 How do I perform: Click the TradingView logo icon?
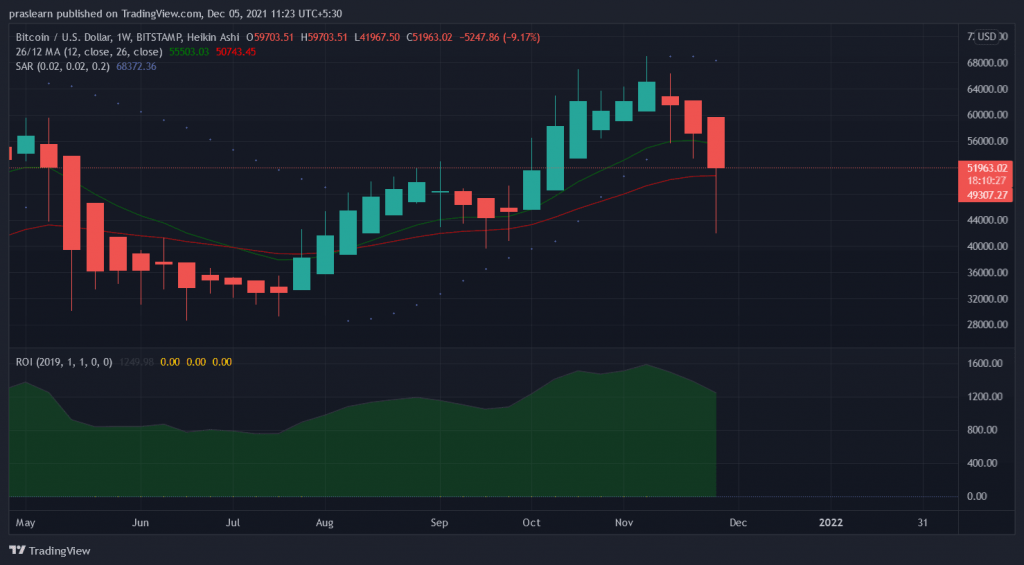[16, 550]
